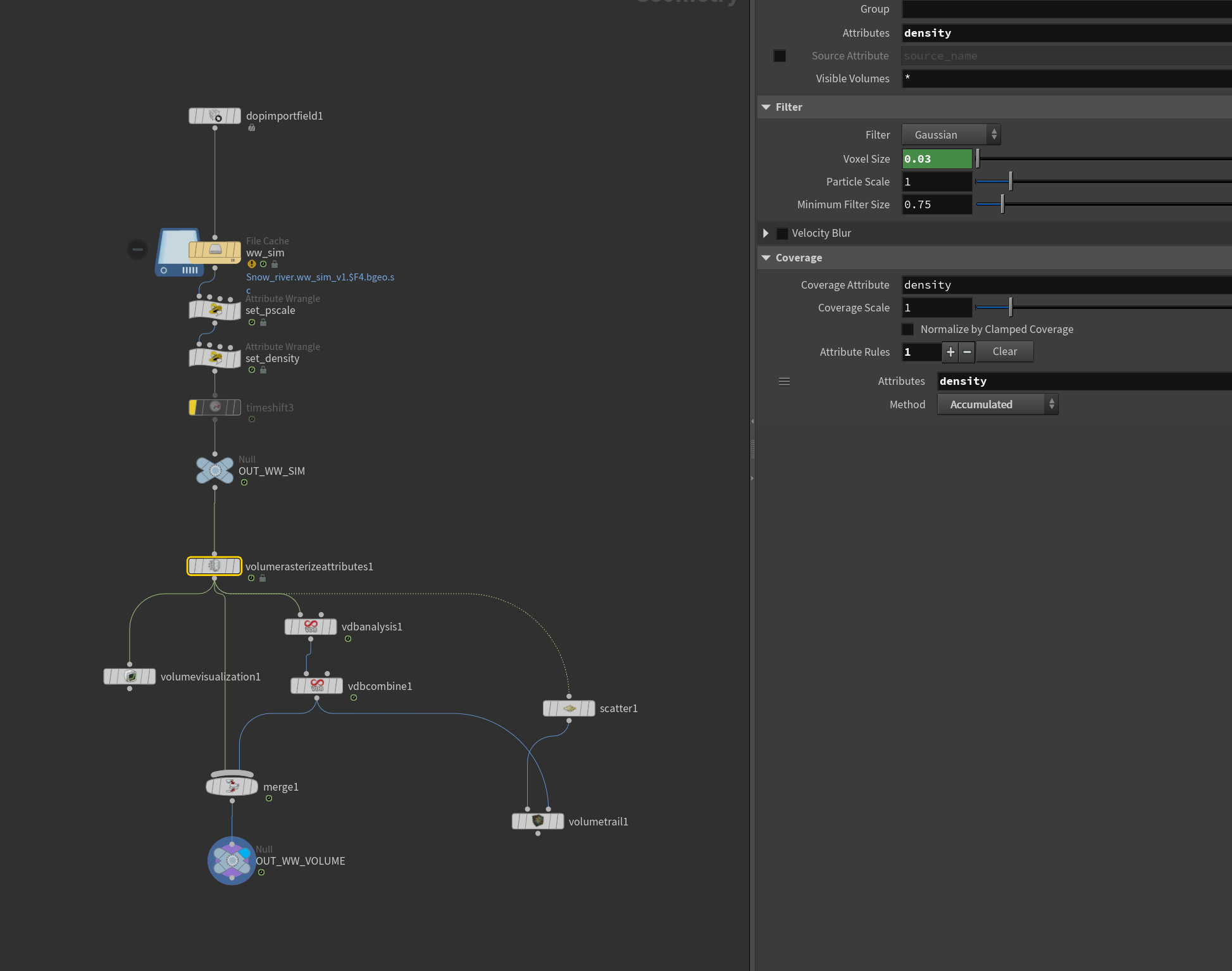Select the scatter1 node

(x=569, y=708)
